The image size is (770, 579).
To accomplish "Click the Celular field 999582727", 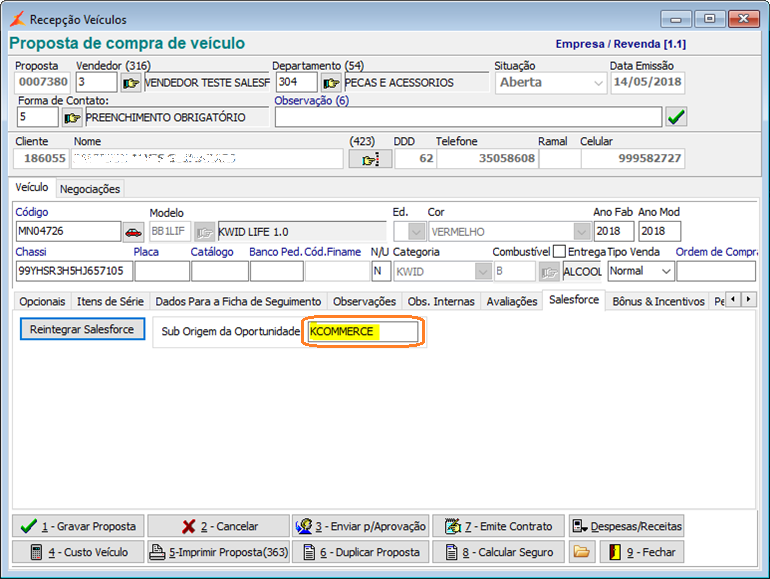I will 632,159.
